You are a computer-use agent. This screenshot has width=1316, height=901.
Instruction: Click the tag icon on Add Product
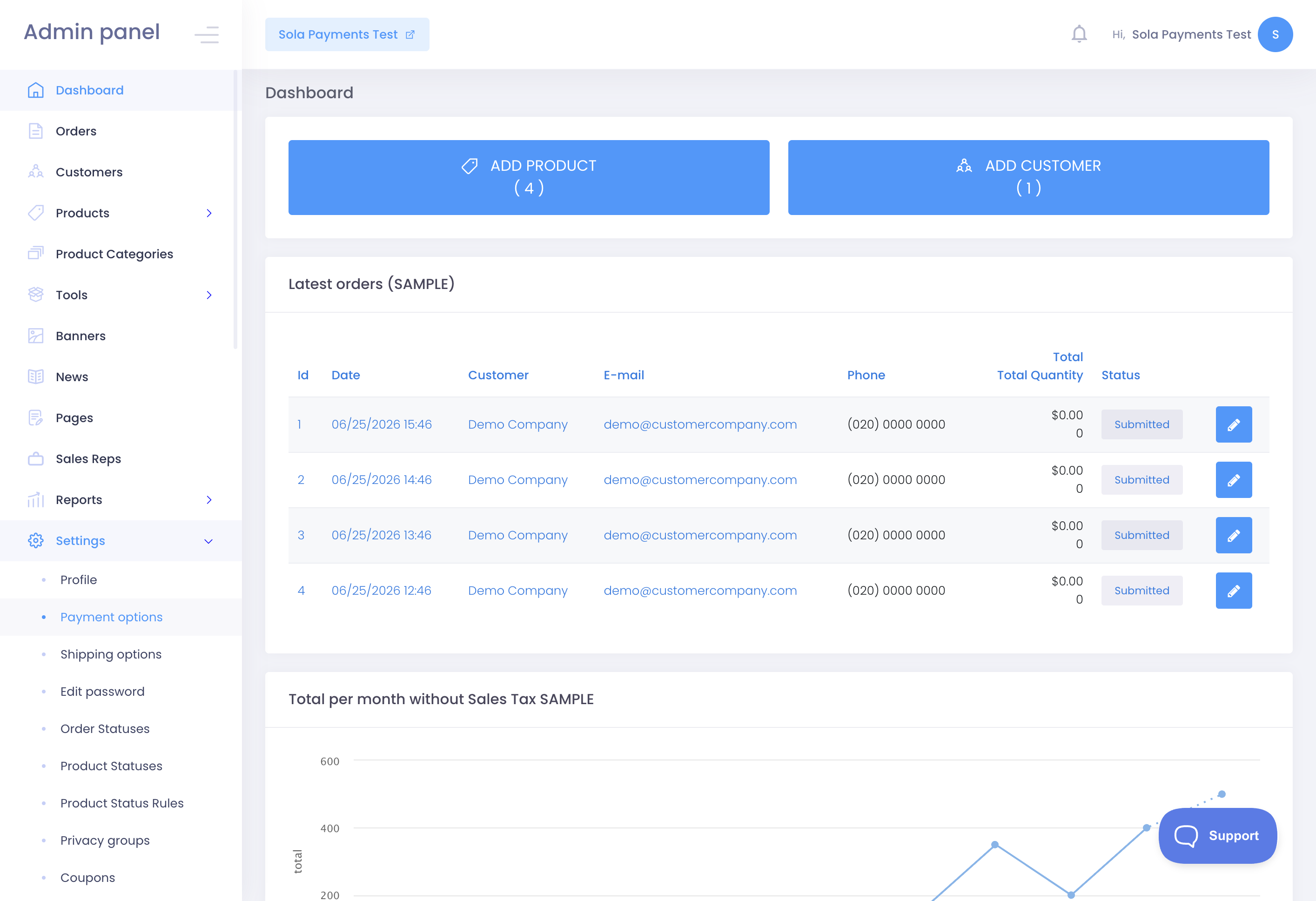(x=470, y=166)
